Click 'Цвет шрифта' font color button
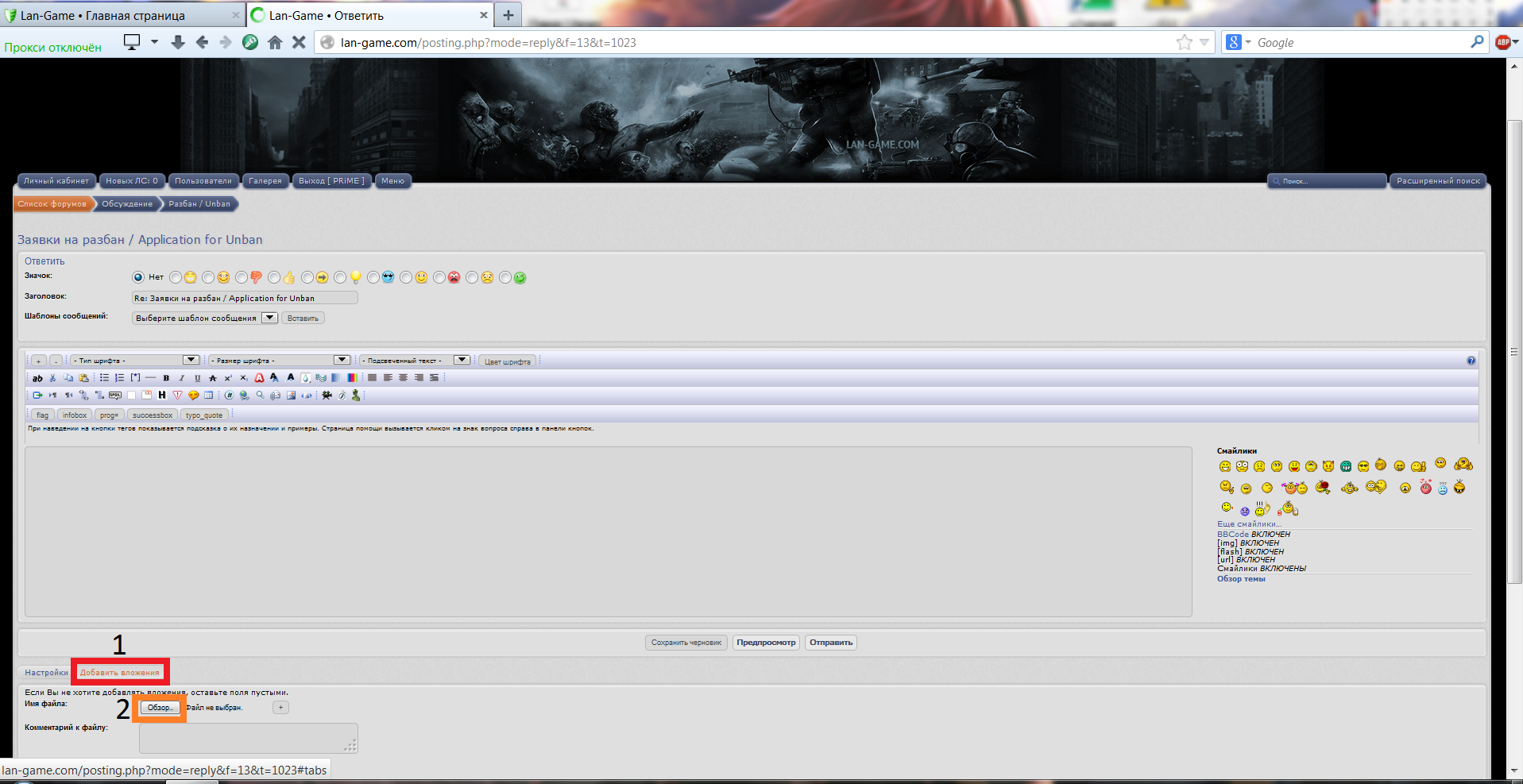The height and width of the screenshot is (784, 1523). click(x=507, y=361)
